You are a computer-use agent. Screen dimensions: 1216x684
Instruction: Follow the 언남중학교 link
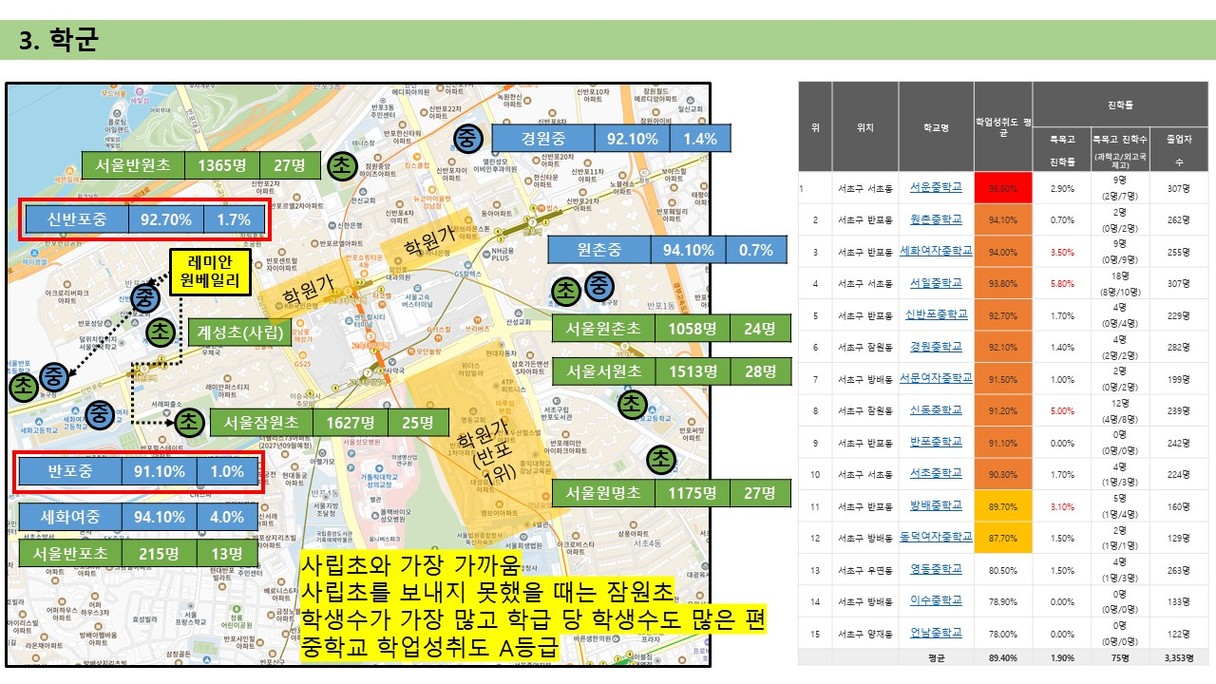click(936, 632)
